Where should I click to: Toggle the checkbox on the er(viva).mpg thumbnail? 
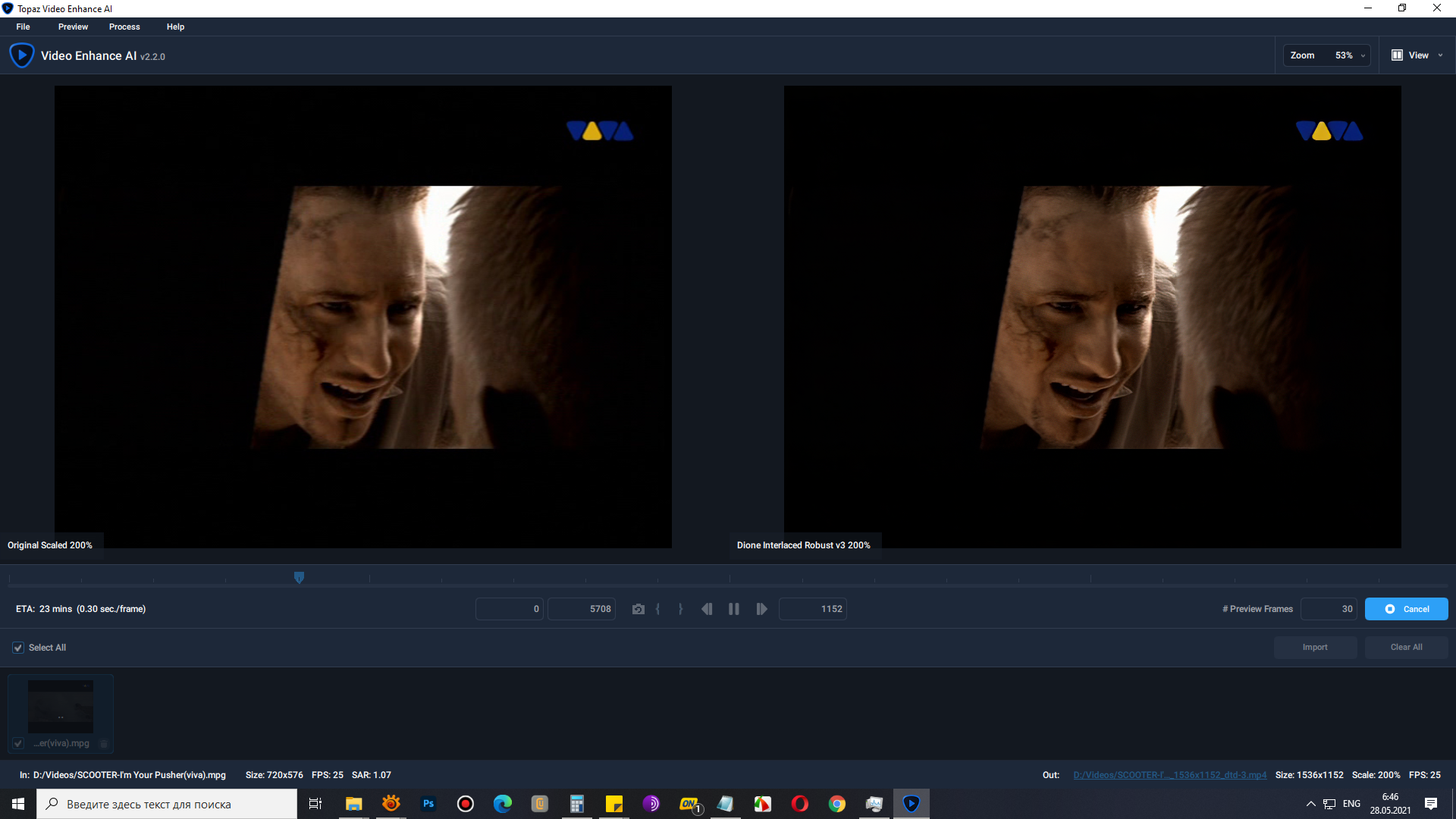pyautogui.click(x=18, y=744)
